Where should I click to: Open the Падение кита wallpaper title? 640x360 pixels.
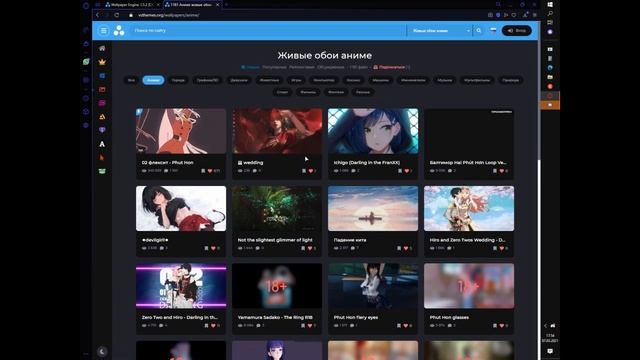click(350, 240)
